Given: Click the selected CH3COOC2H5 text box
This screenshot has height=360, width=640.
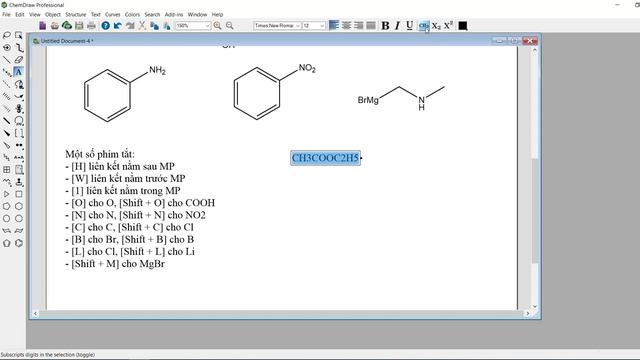Looking at the screenshot, I should [x=326, y=158].
